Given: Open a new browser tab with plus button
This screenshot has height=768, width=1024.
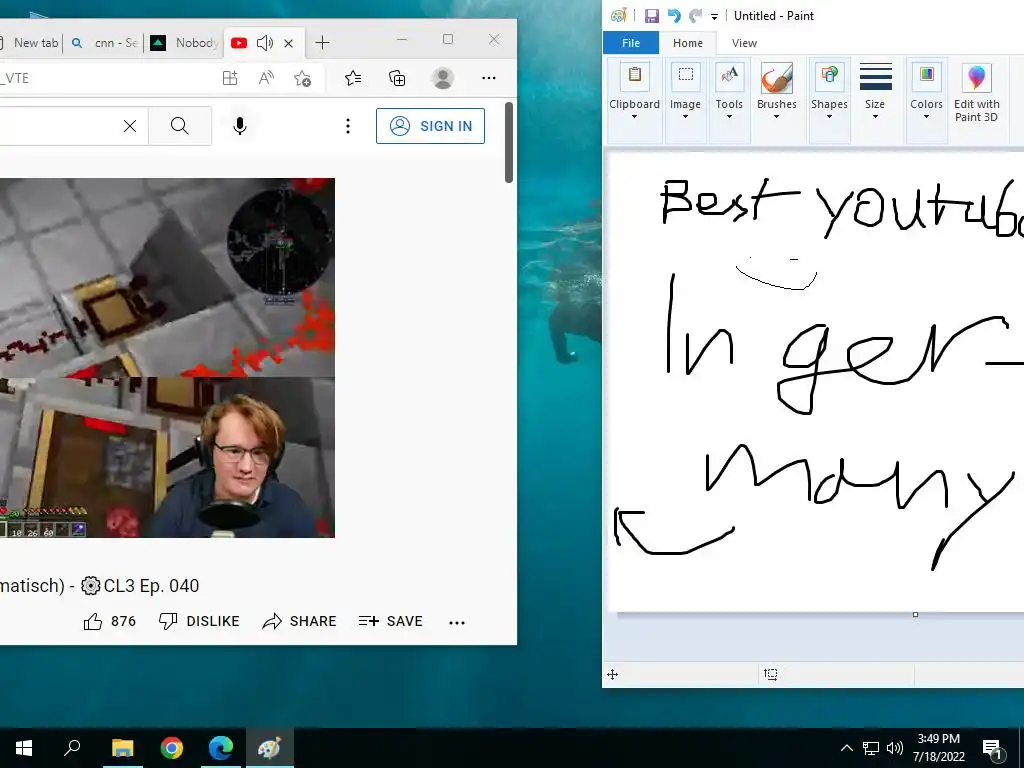Looking at the screenshot, I should (322, 43).
